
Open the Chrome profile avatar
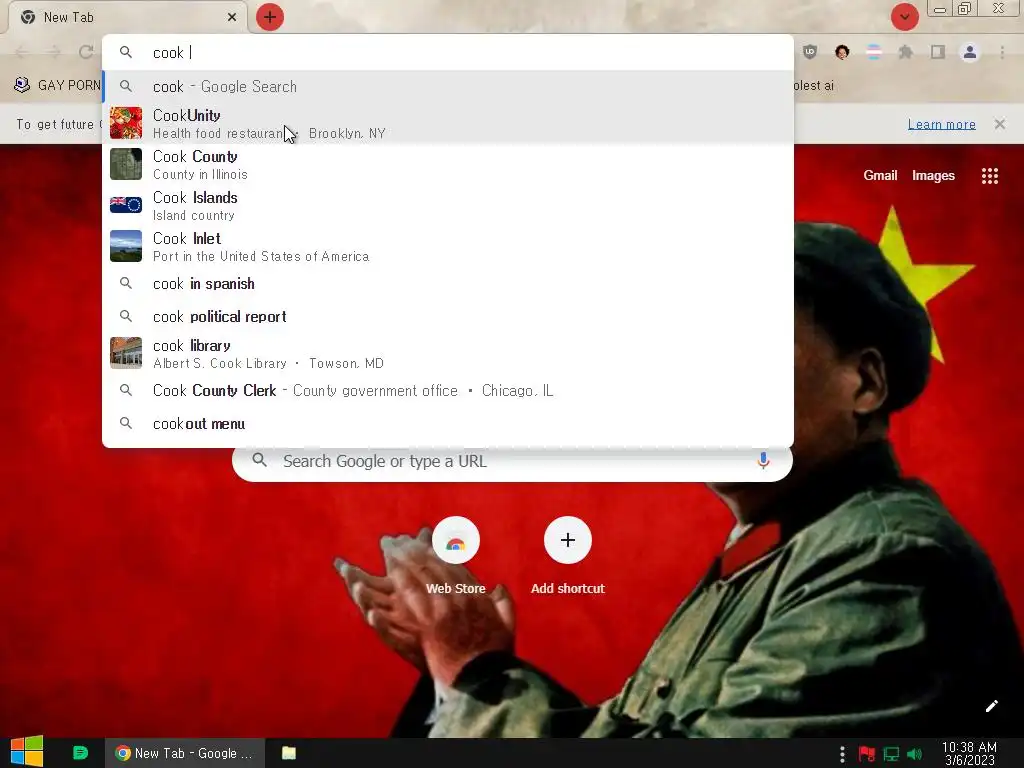click(x=970, y=52)
